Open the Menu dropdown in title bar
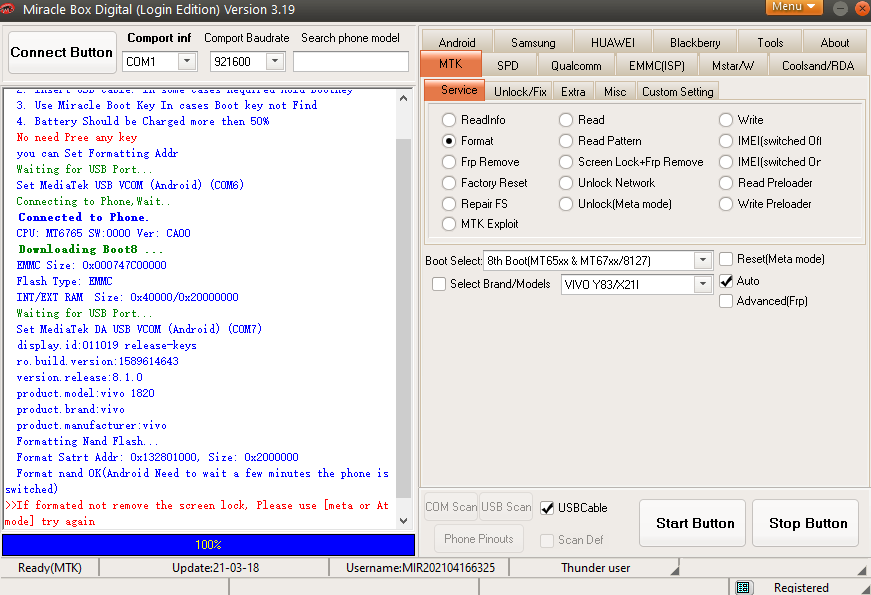Image resolution: width=871 pixels, height=595 pixels. click(794, 7)
